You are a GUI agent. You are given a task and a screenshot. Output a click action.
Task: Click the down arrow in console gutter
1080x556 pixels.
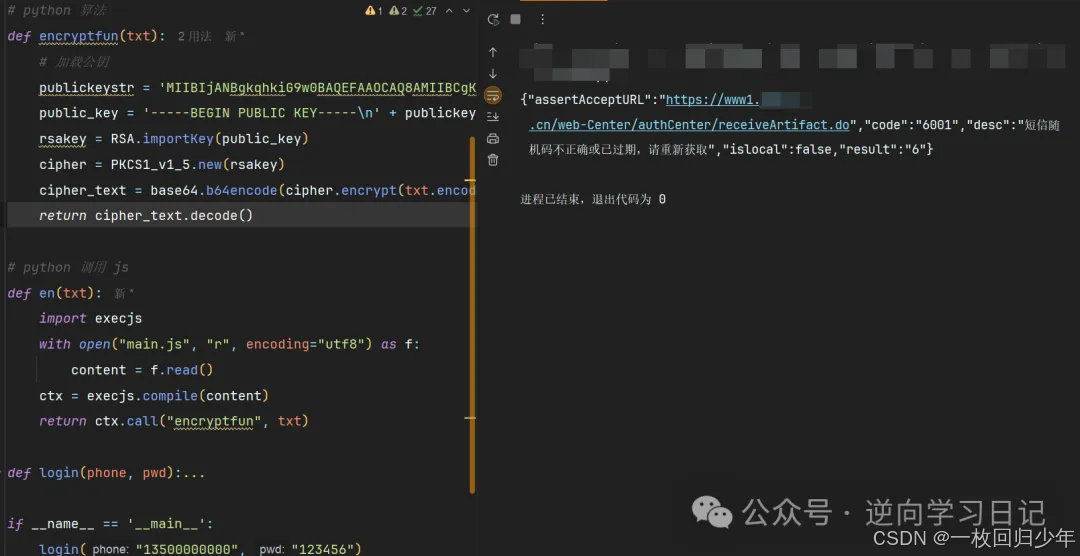click(492, 74)
